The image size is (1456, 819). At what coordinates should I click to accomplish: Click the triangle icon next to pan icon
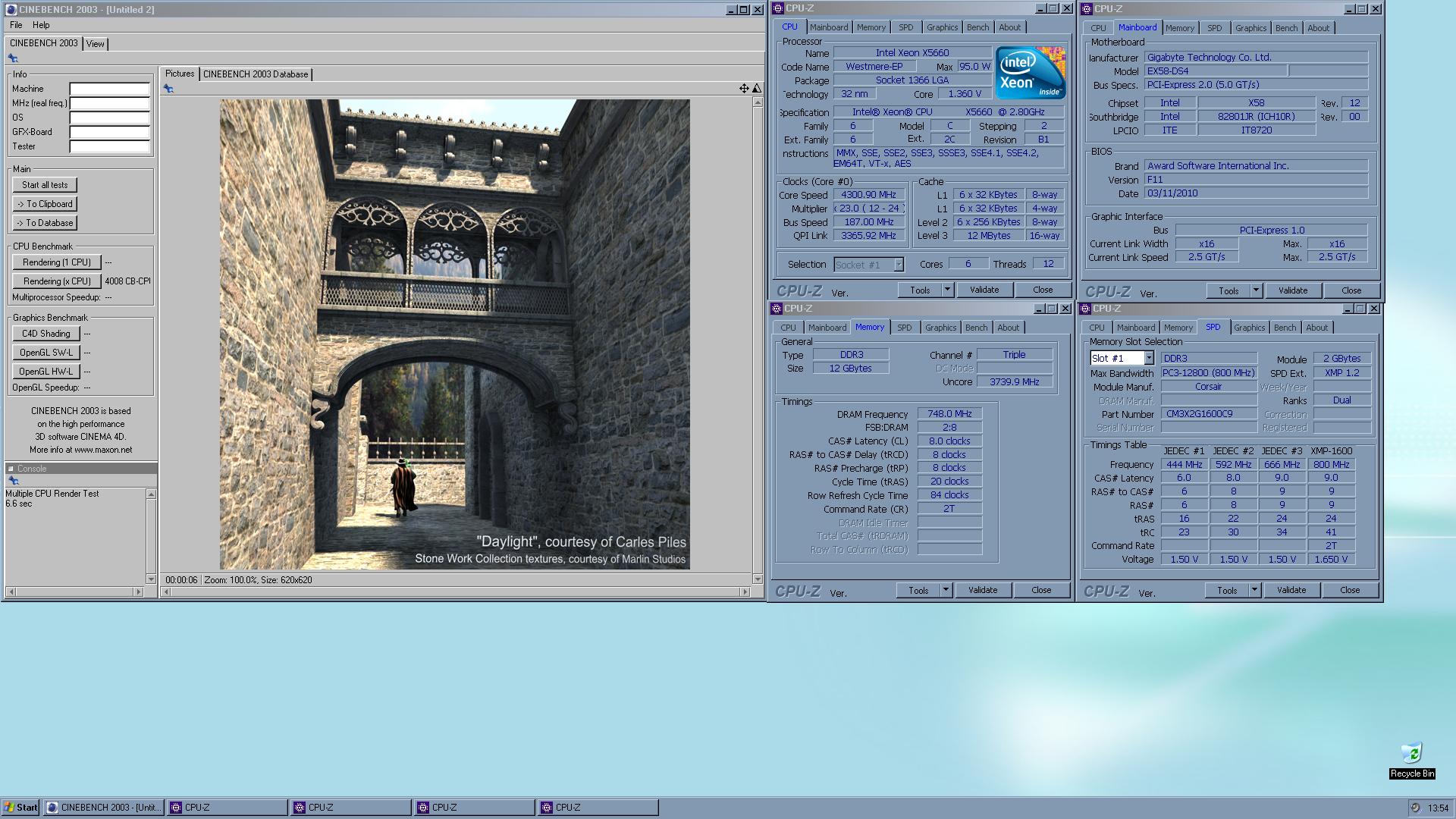click(x=756, y=89)
